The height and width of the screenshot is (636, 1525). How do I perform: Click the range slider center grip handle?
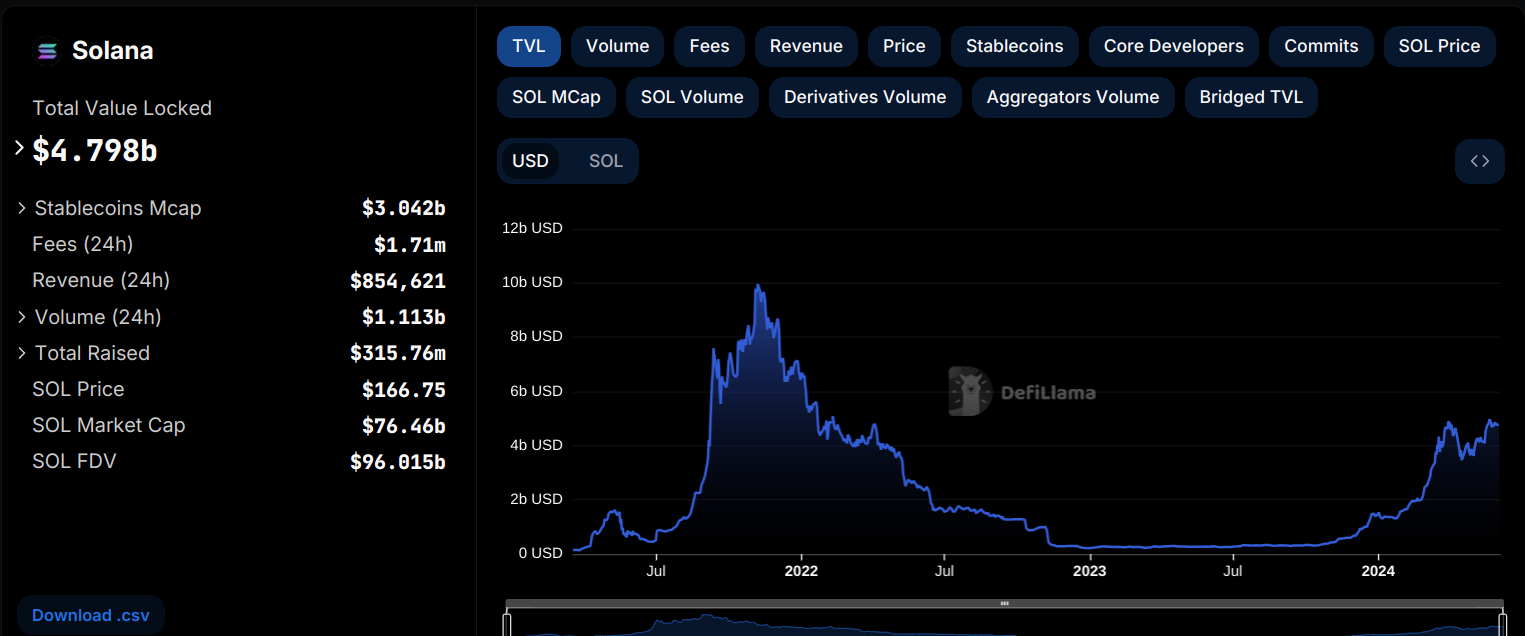[x=1004, y=604]
